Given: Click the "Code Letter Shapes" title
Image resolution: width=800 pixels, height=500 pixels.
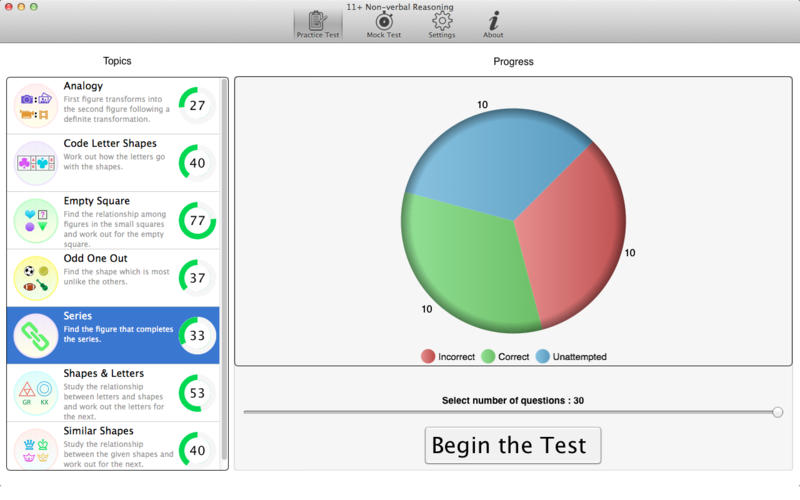Looking at the screenshot, I should (110, 143).
